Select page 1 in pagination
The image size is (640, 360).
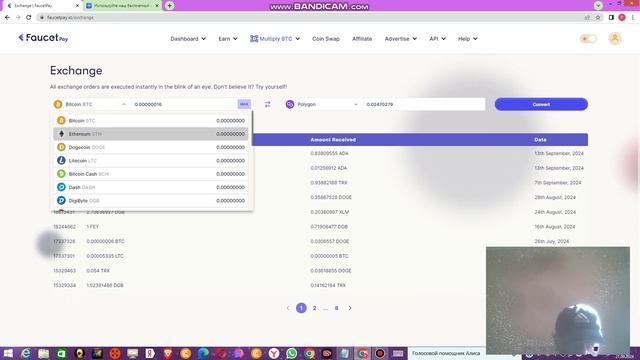(x=301, y=308)
